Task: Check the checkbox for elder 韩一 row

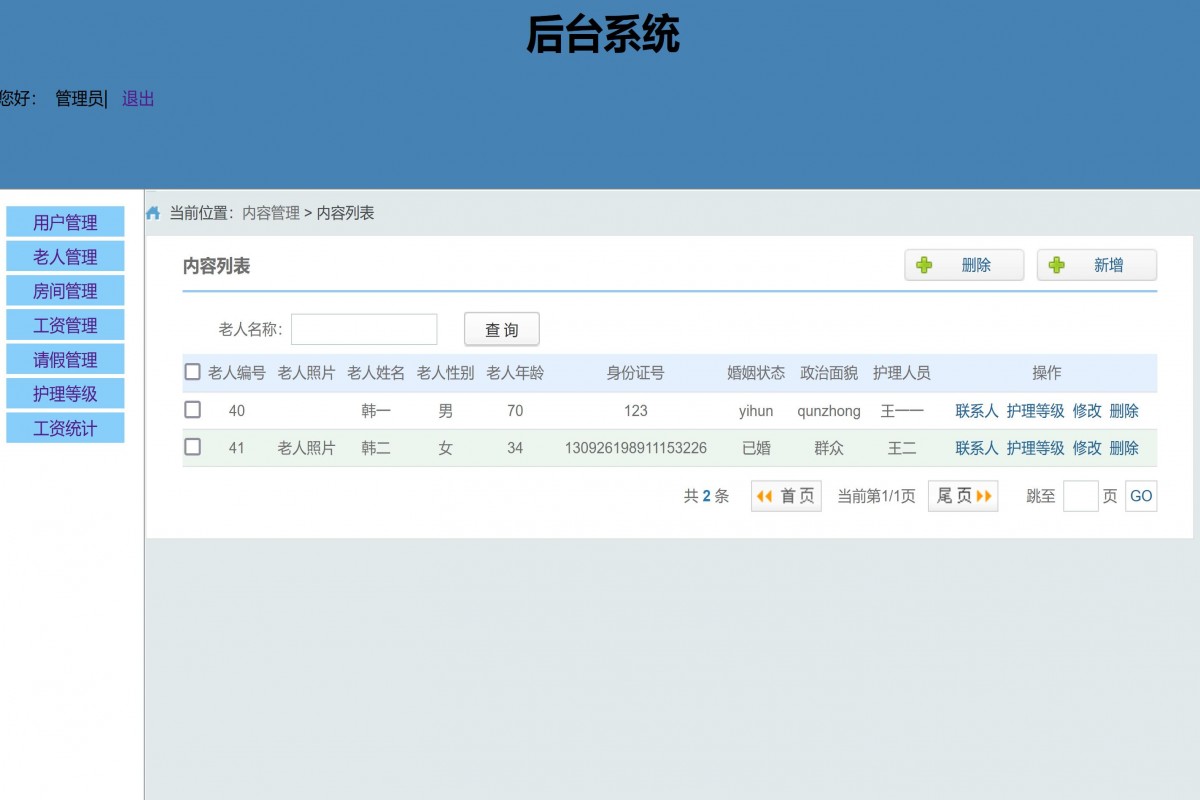Action: [x=192, y=410]
